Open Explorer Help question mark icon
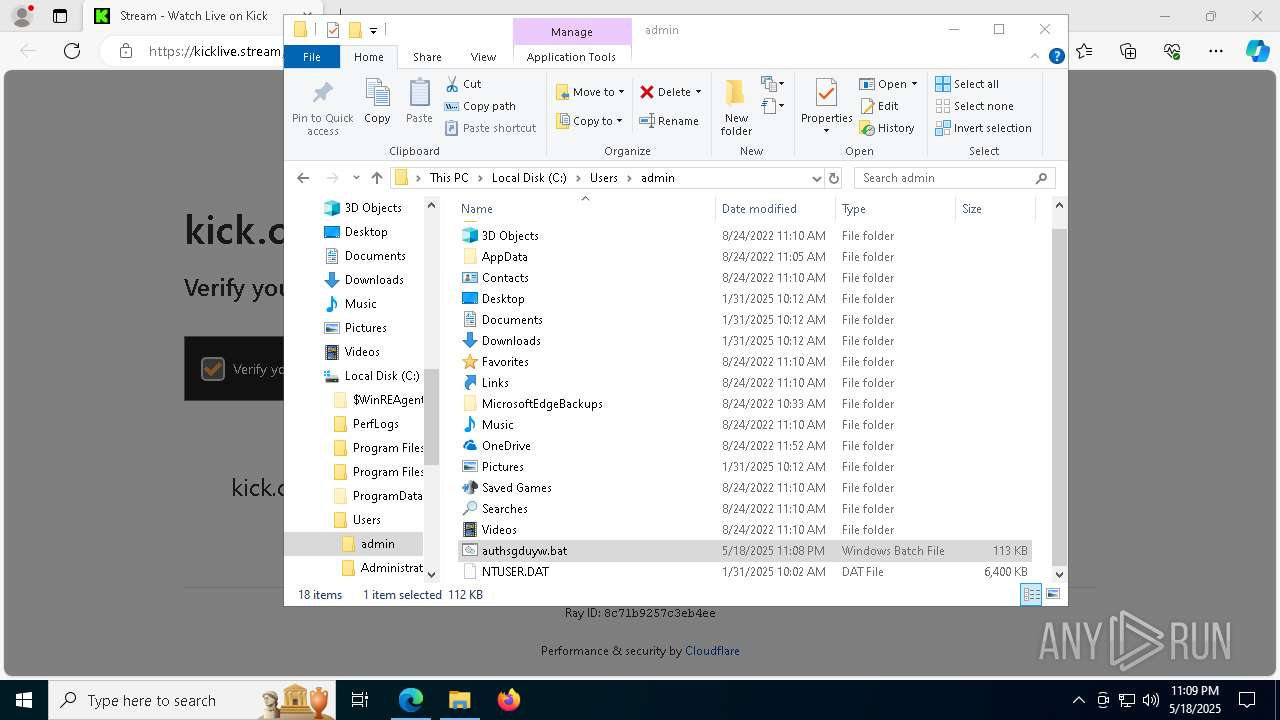1280x720 pixels. (1056, 57)
